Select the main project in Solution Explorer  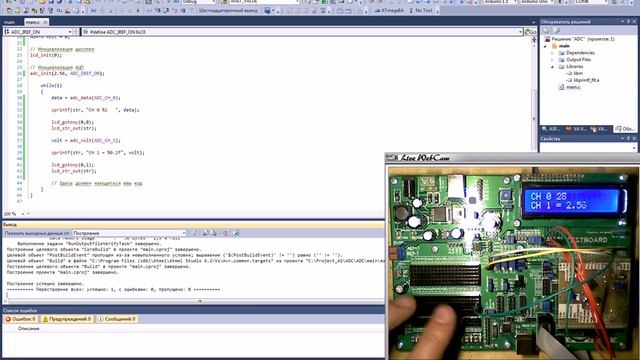click(564, 46)
